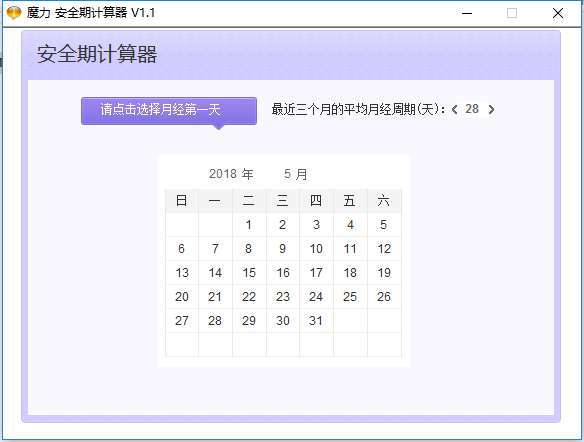Click 请点击选择月经第一天 button
The height and width of the screenshot is (442, 584).
[x=169, y=111]
